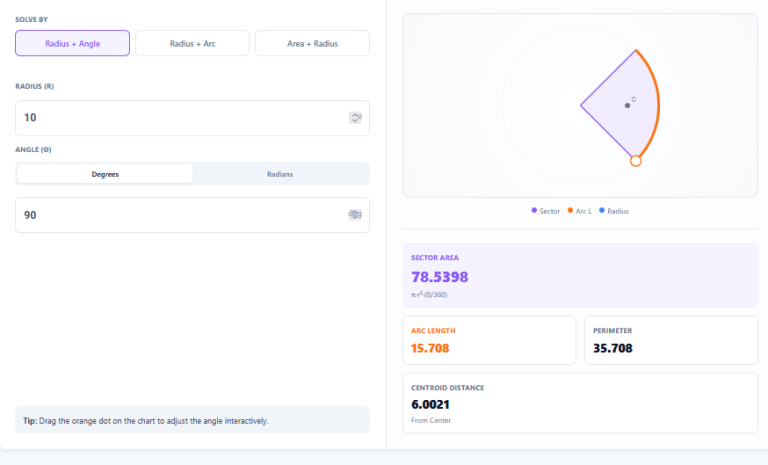The image size is (768, 465).
Task: Click the Arc Length result card
Action: click(x=489, y=340)
